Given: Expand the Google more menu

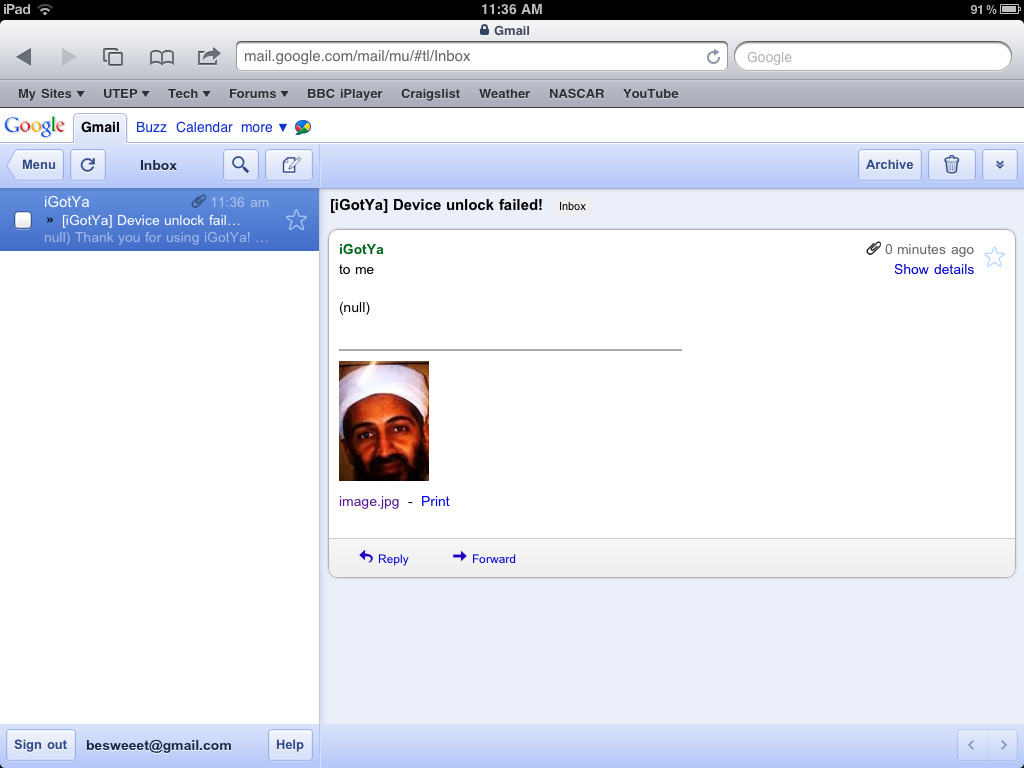Looking at the screenshot, I should (263, 127).
